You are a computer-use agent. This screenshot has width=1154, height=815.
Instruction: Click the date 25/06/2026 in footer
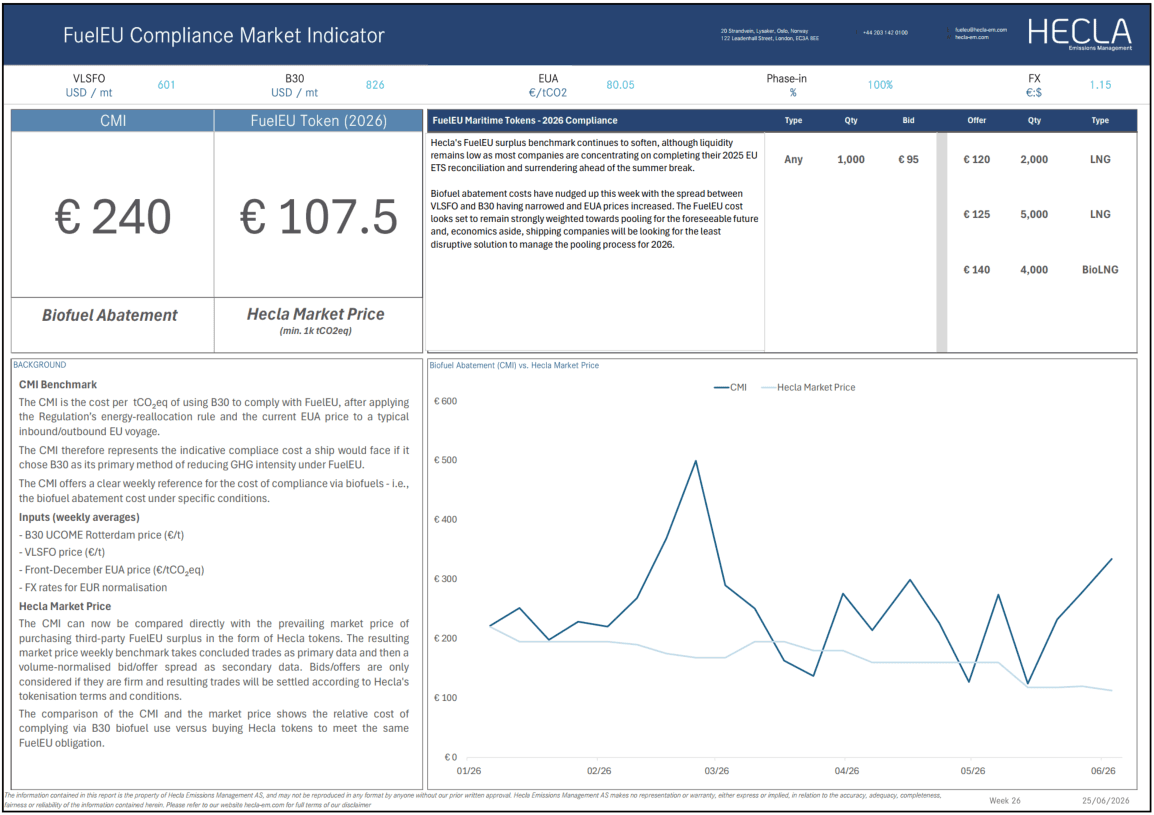tap(1105, 800)
